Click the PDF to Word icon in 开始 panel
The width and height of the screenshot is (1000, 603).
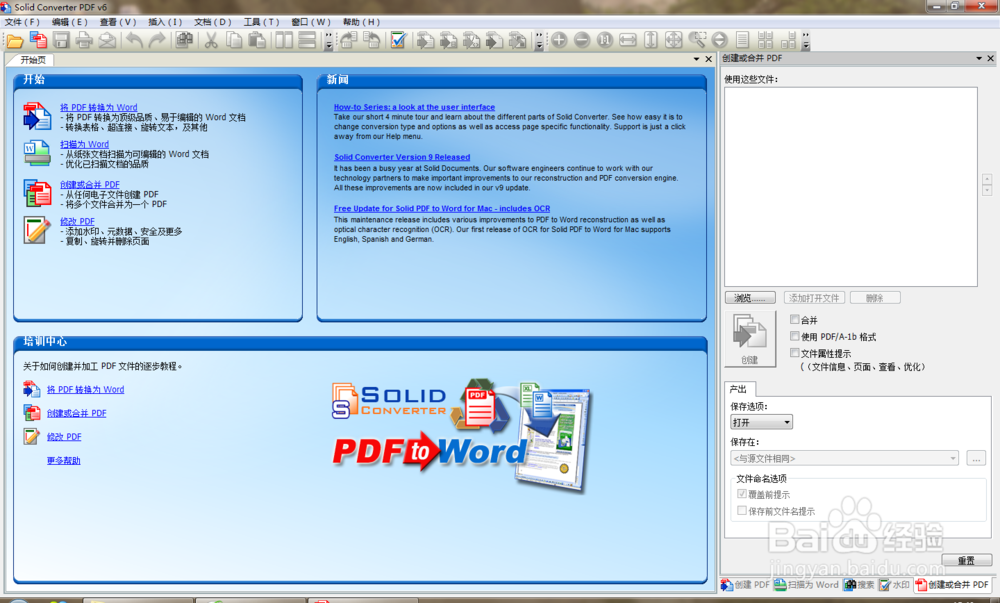click(37, 117)
